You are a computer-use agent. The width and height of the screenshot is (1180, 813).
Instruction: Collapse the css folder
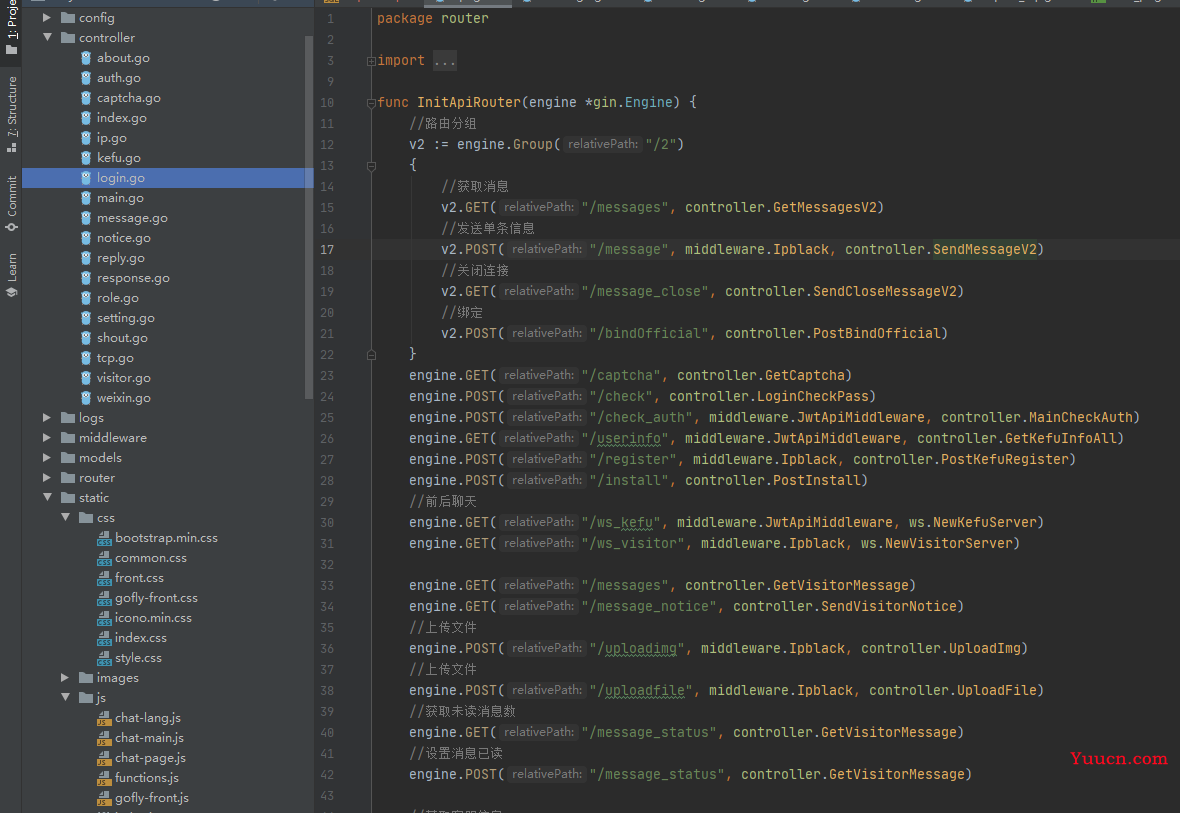pyautogui.click(x=65, y=517)
